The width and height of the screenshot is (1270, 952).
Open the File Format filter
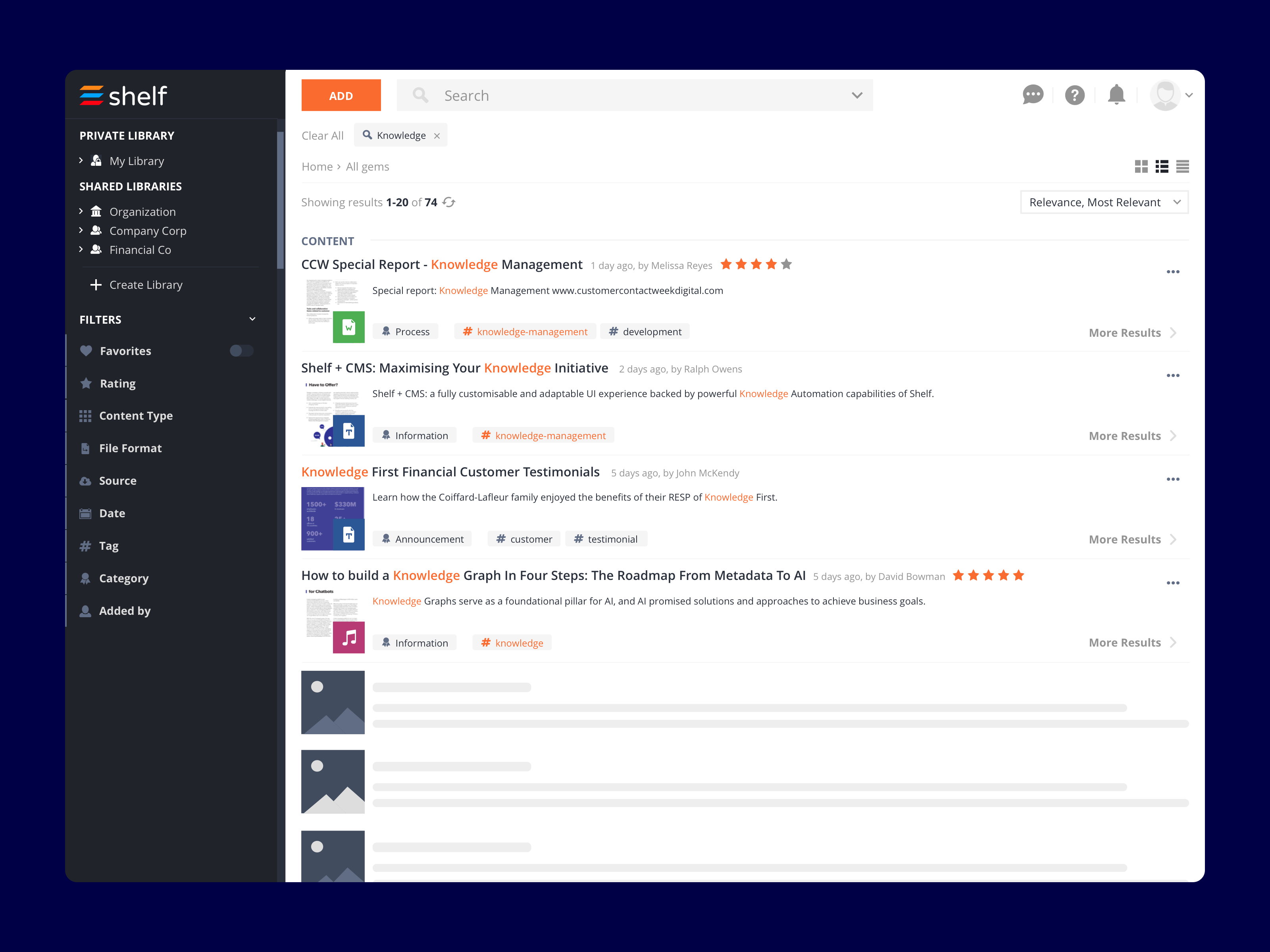click(130, 448)
